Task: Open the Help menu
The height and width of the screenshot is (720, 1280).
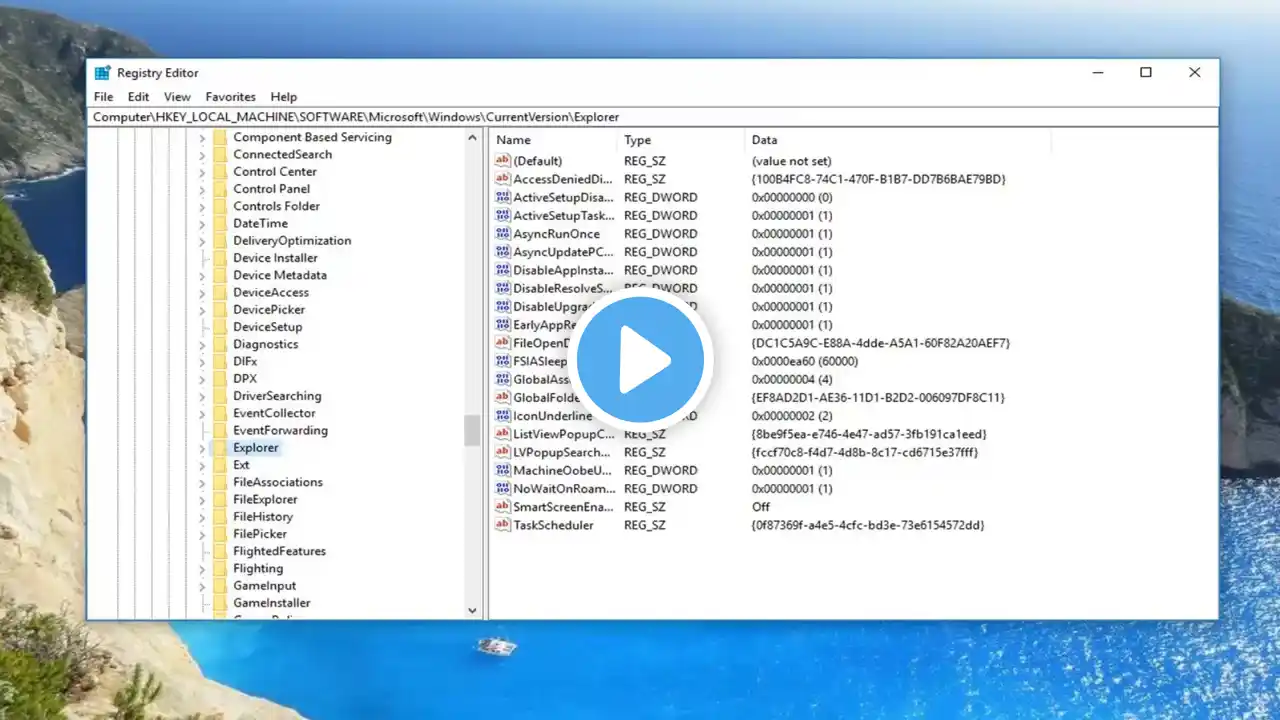Action: coord(284,97)
